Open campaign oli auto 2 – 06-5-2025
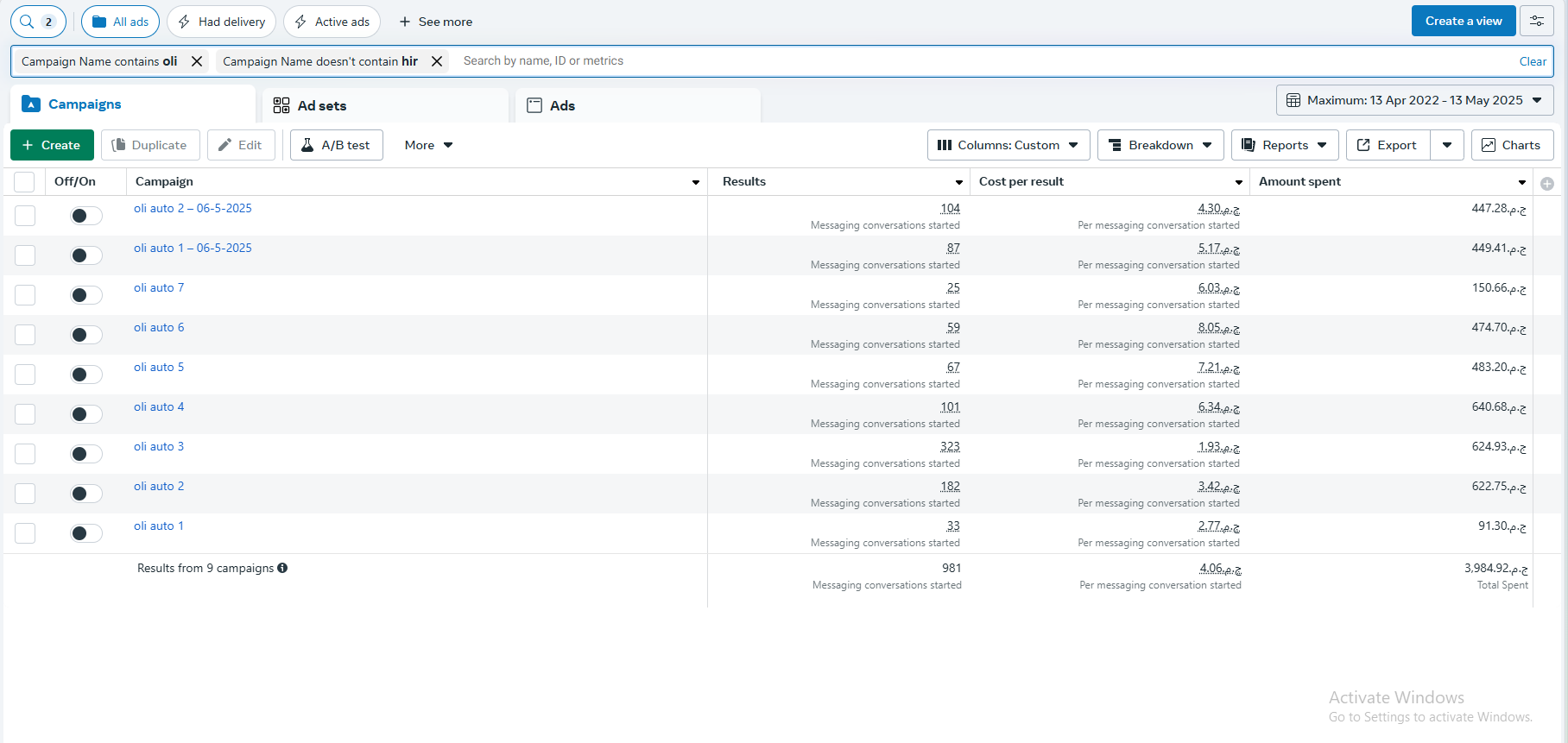The image size is (1568, 743). point(193,208)
